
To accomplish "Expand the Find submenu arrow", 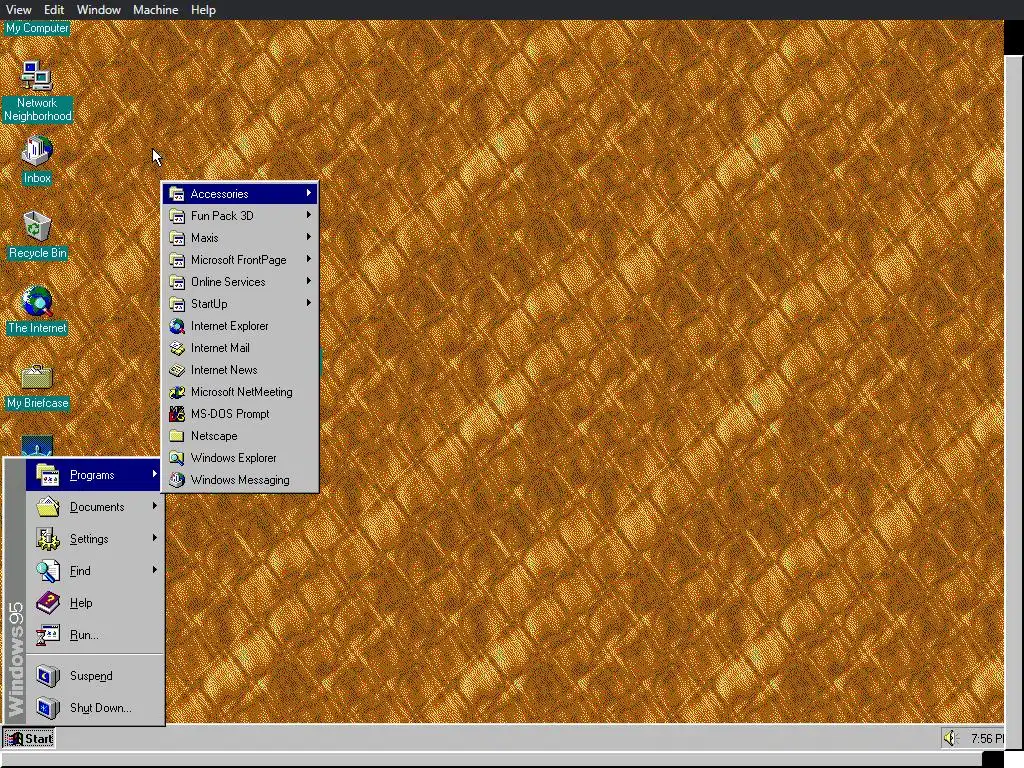I will [x=155, y=569].
